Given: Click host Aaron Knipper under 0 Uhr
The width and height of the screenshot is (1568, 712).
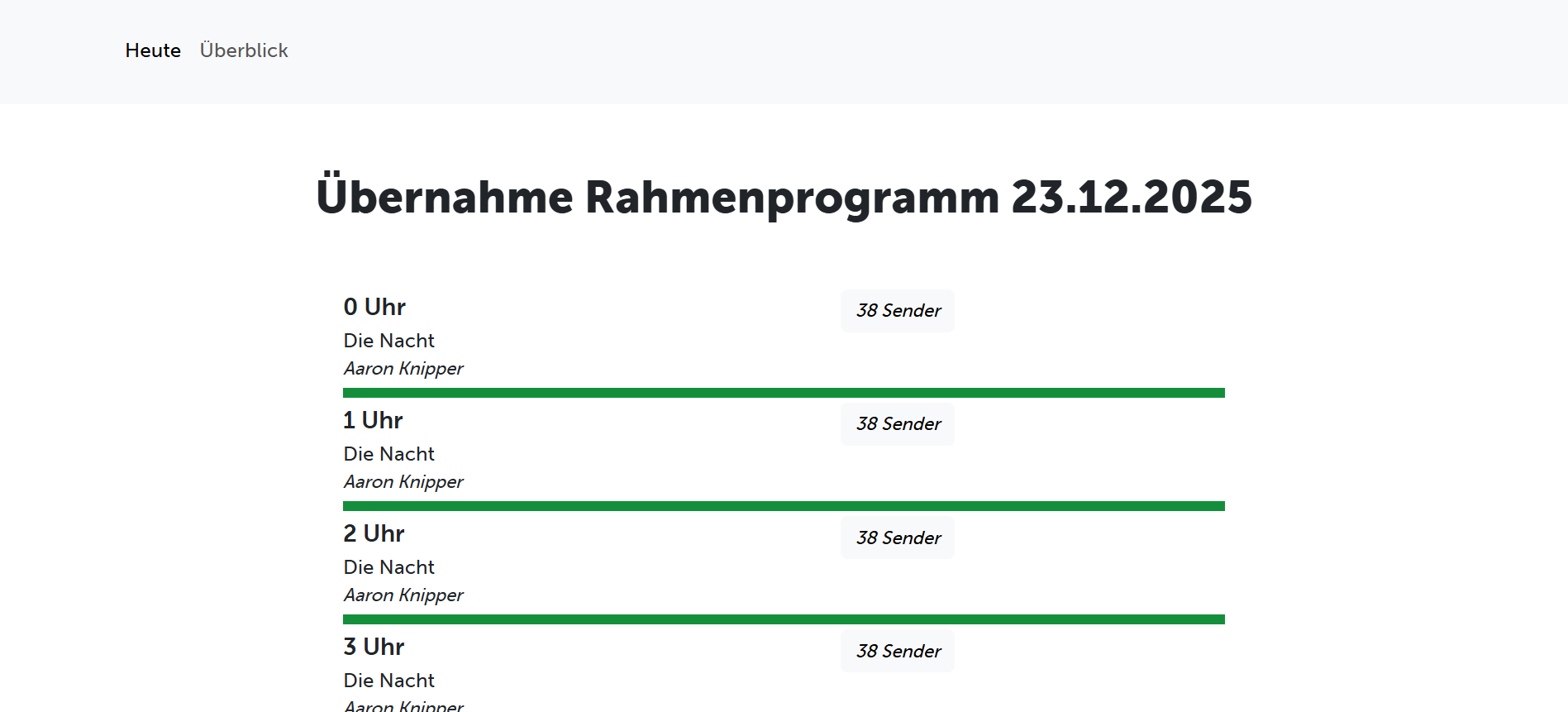Looking at the screenshot, I should coord(403,369).
